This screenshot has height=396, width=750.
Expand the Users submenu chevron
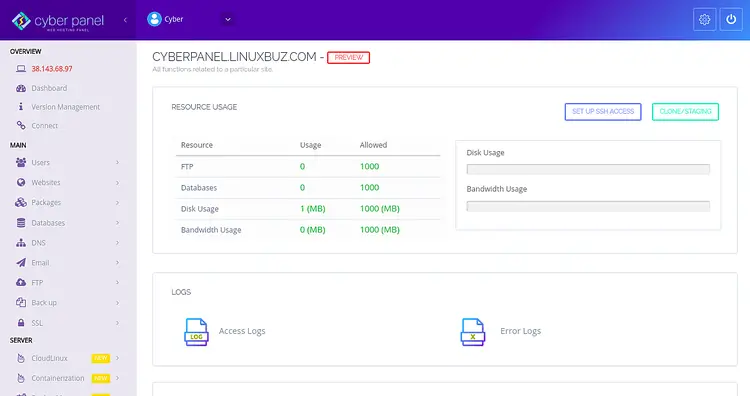[x=118, y=163]
